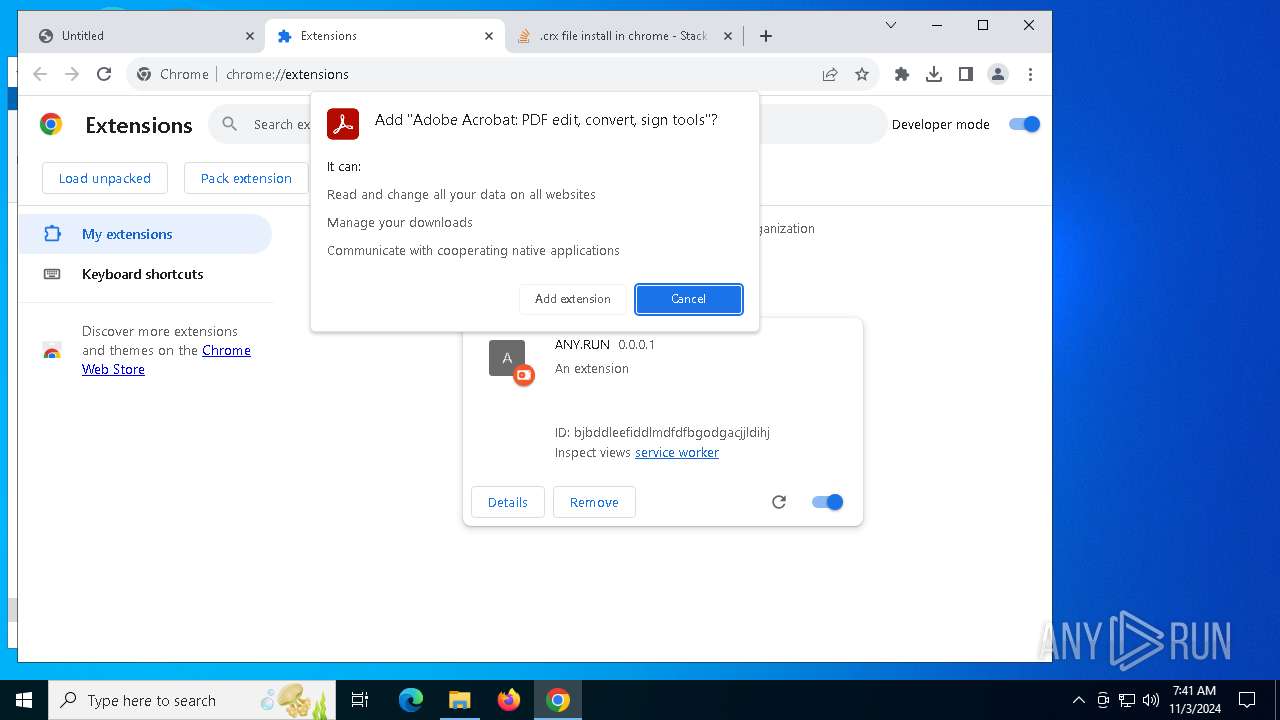Bookmark this tab with the star icon
Screen dimensions: 1280x720
click(862, 74)
